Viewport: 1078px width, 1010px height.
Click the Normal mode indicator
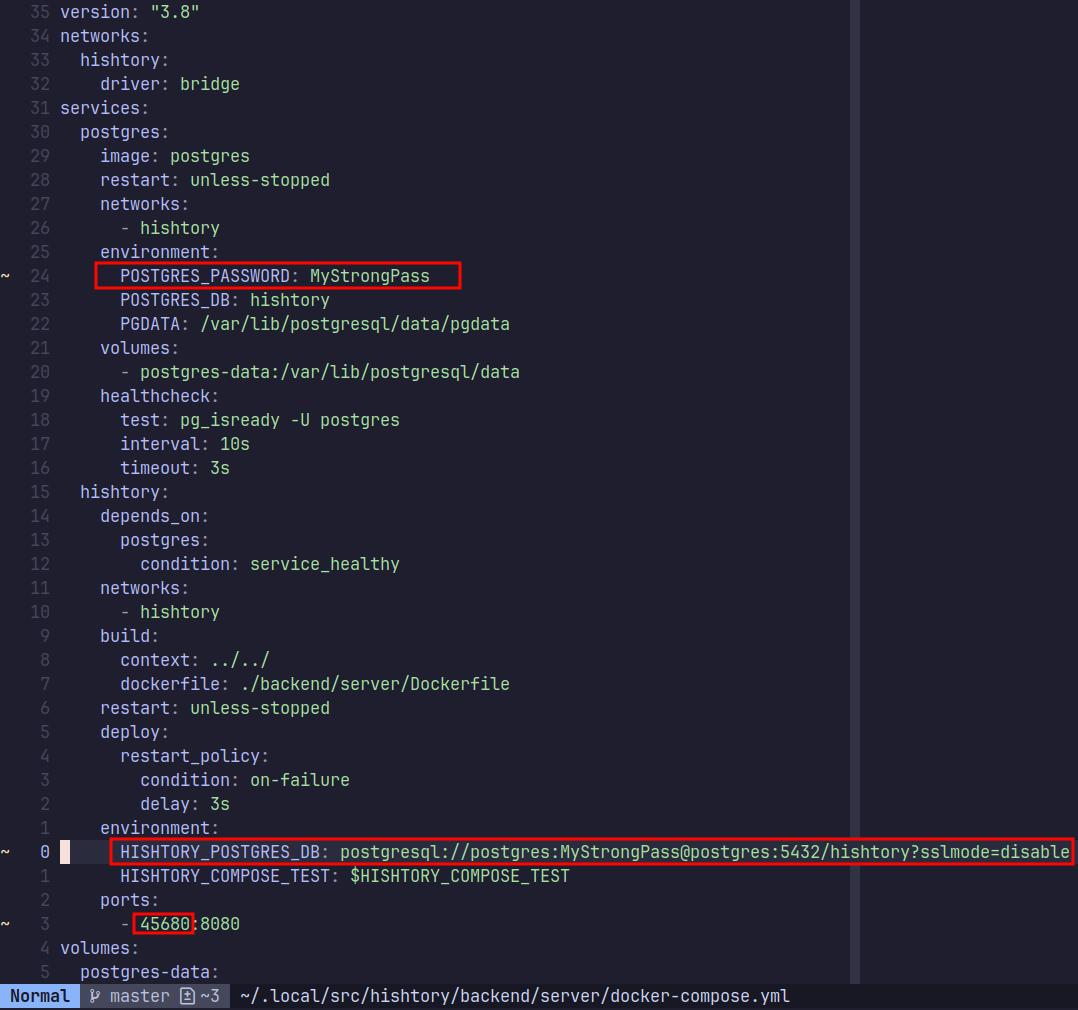tap(40, 996)
